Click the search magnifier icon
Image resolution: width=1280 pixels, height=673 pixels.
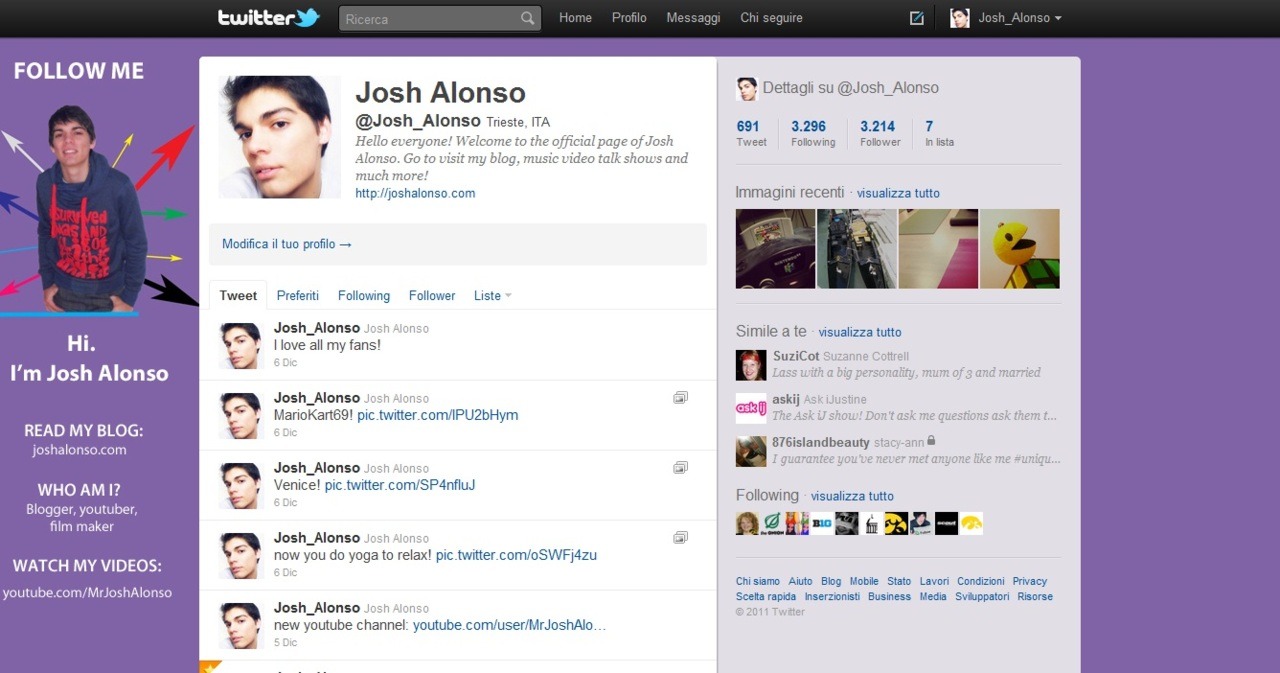528,18
